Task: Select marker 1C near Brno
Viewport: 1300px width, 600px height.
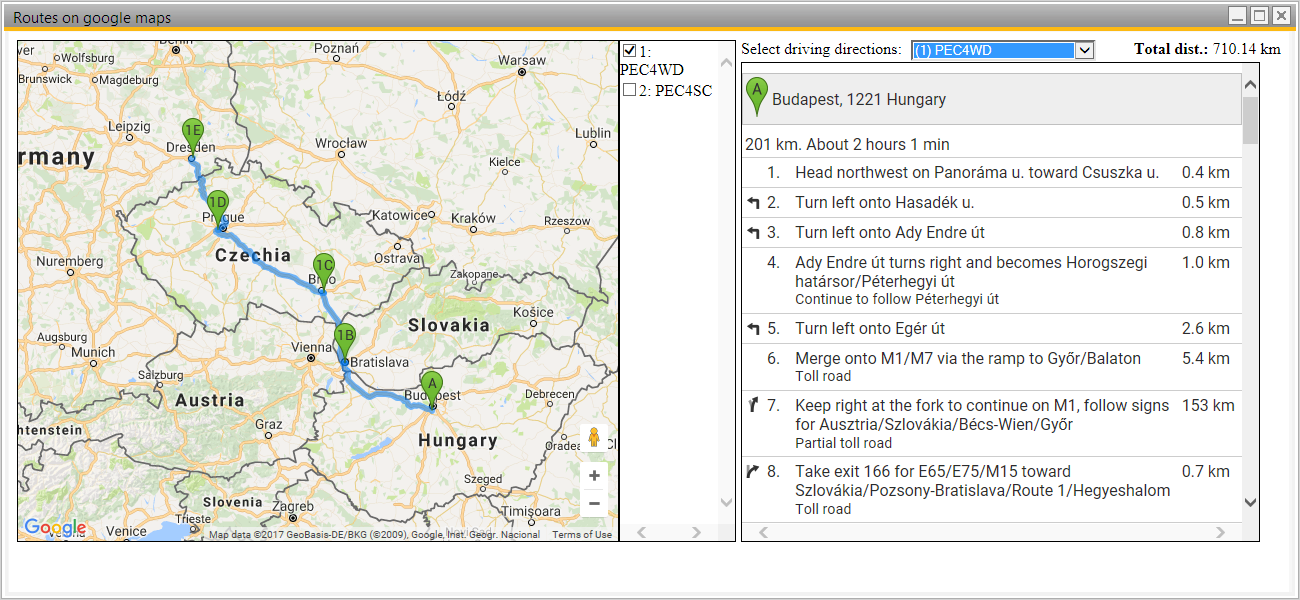Action: [323, 265]
